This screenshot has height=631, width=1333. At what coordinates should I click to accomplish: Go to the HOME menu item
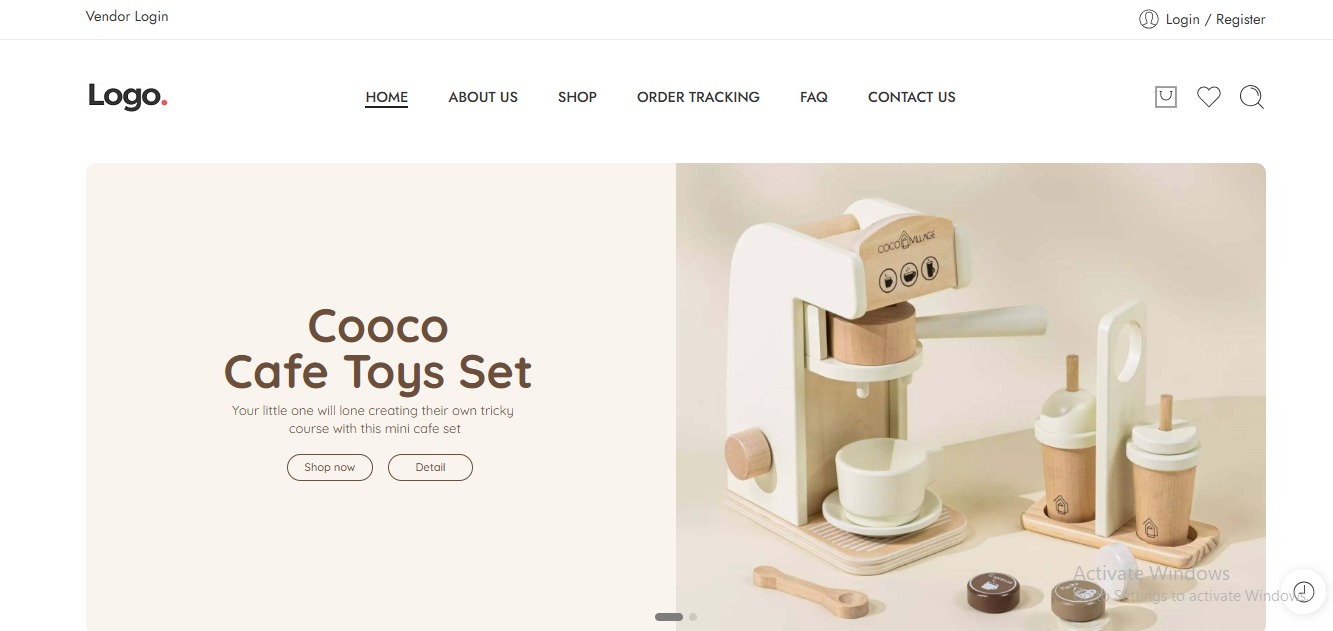386,97
